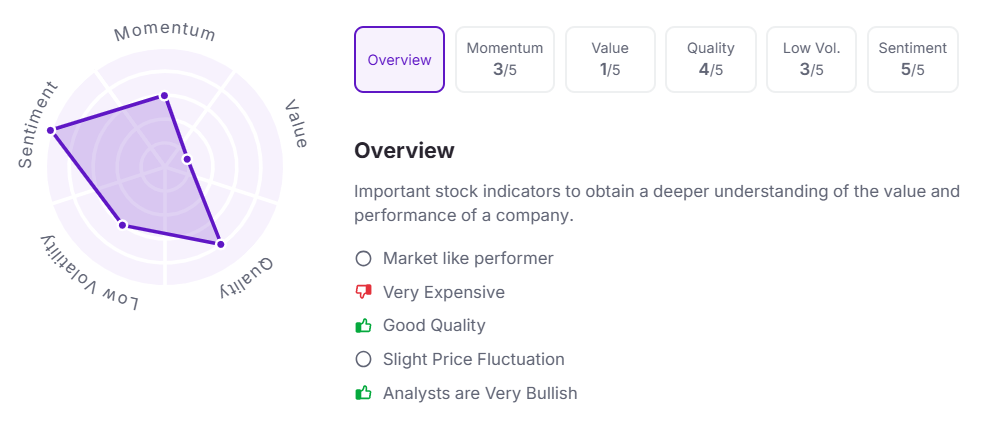Click the Sentiment data point on radar chart
984x428 pixels.
52,130
